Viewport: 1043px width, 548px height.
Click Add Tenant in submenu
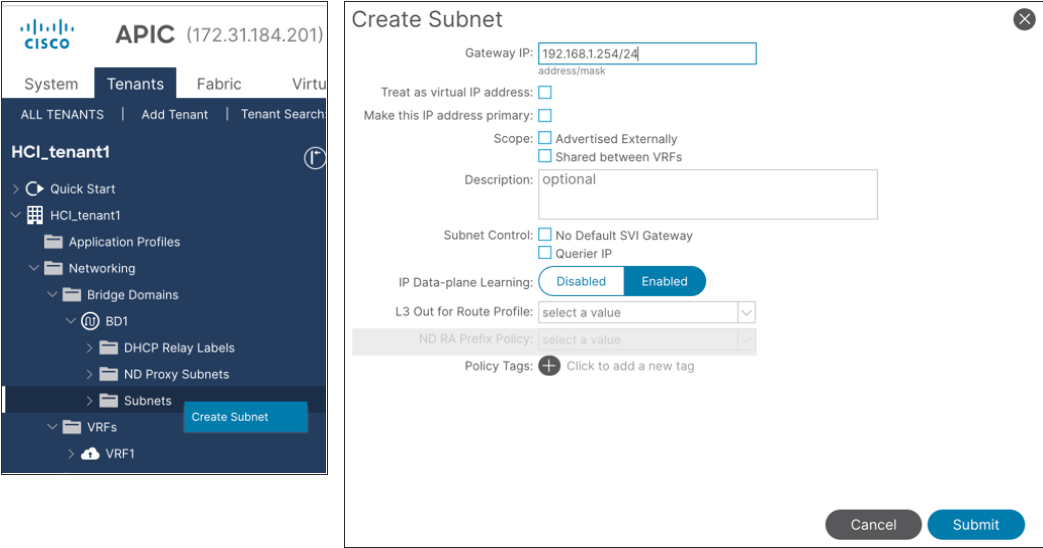174,114
